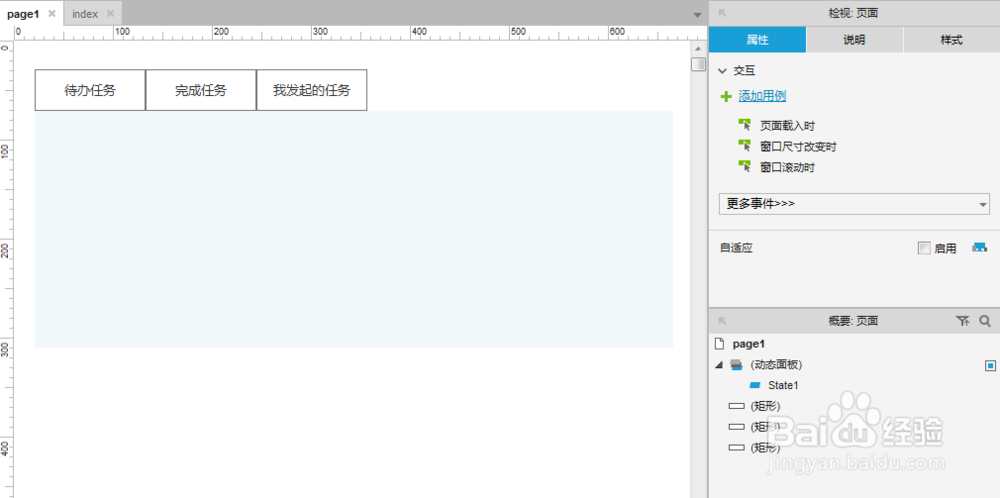1000x498 pixels.
Task: Select the 窗口滚动时 event
Action: point(787,168)
